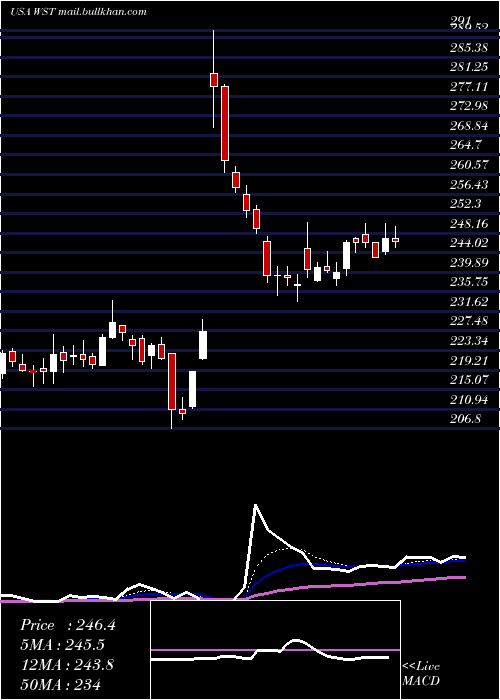The height and width of the screenshot is (700, 500).
Task: Select the 277.11 price axis label
Action: click(471, 87)
